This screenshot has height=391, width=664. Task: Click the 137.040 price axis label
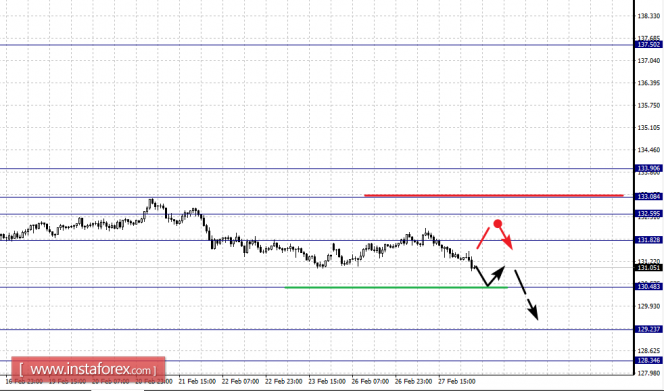click(649, 61)
